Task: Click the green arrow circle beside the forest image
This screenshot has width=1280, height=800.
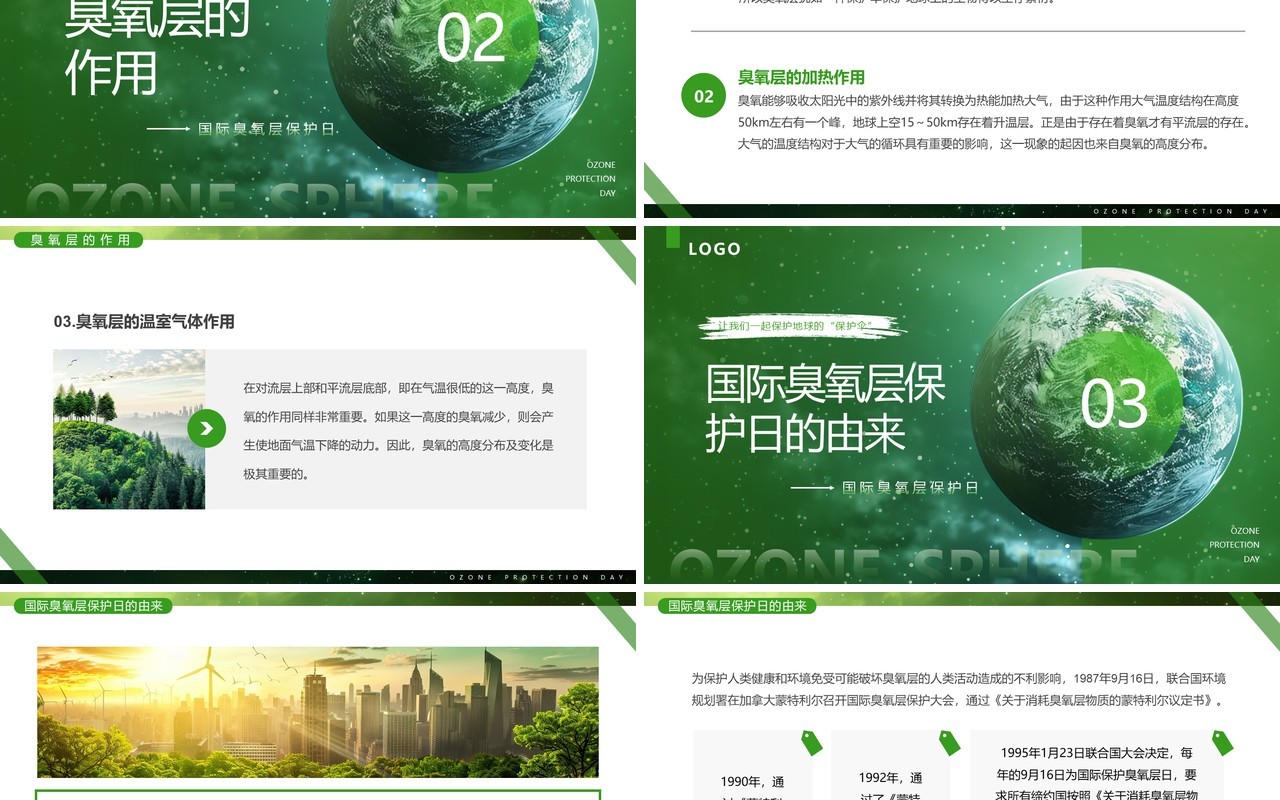Action: click(x=206, y=429)
